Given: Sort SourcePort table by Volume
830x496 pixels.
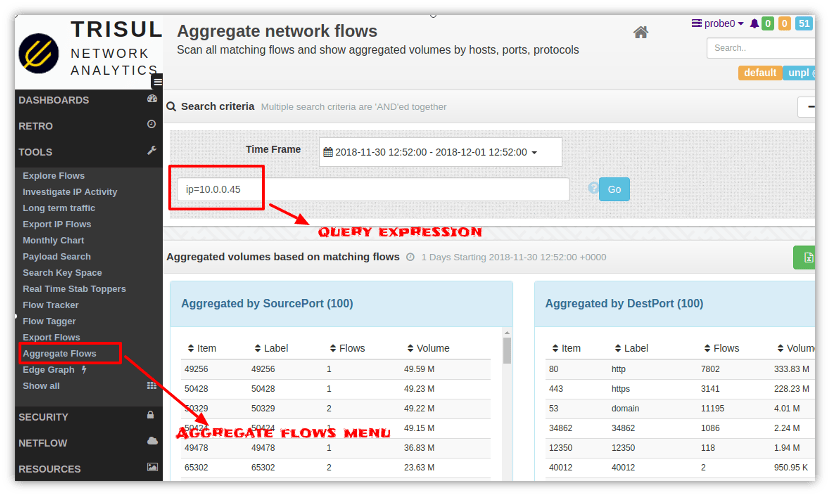Looking at the screenshot, I should pyautogui.click(x=428, y=348).
